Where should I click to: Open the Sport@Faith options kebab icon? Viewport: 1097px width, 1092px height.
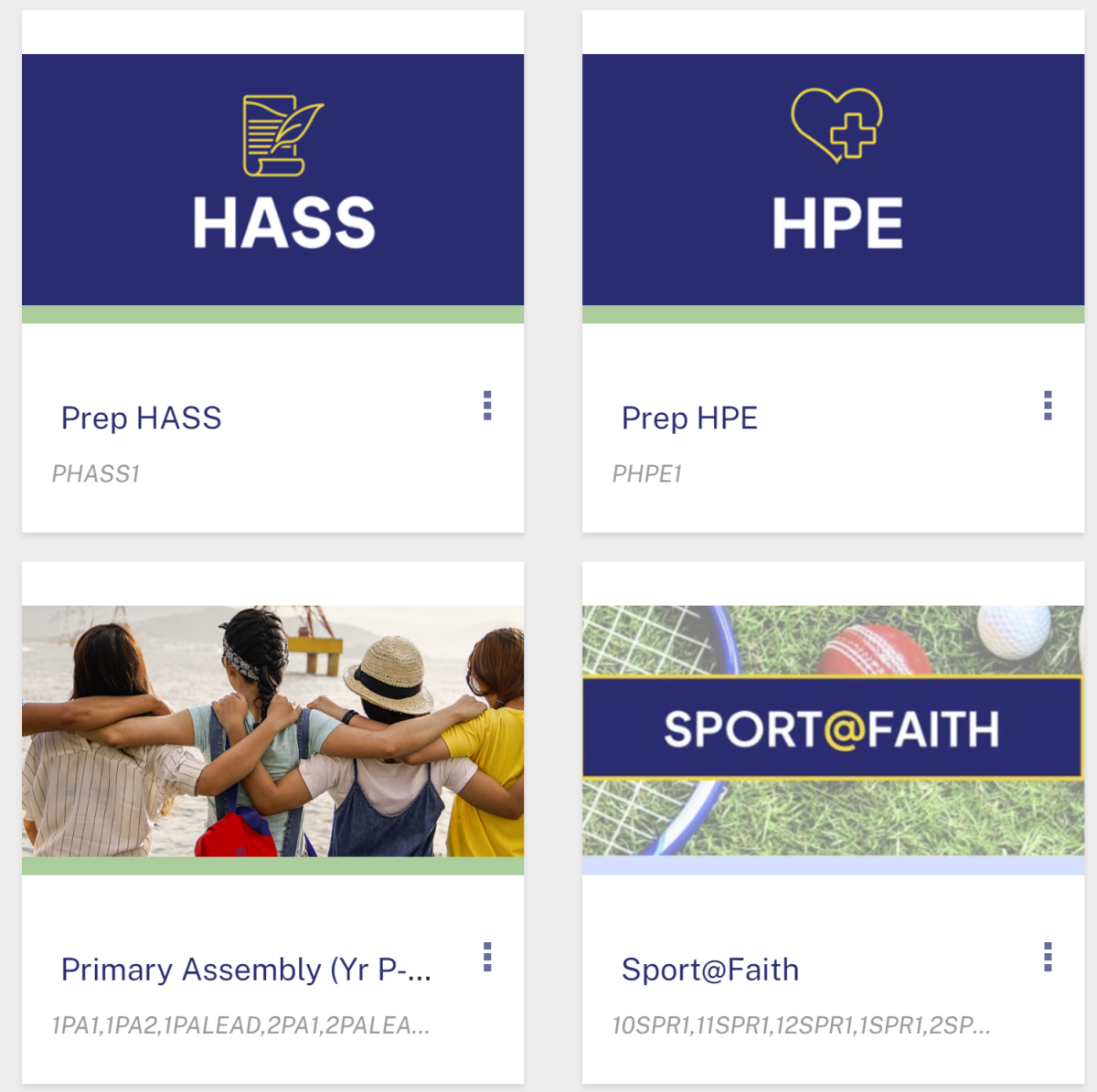pyautogui.click(x=1049, y=956)
